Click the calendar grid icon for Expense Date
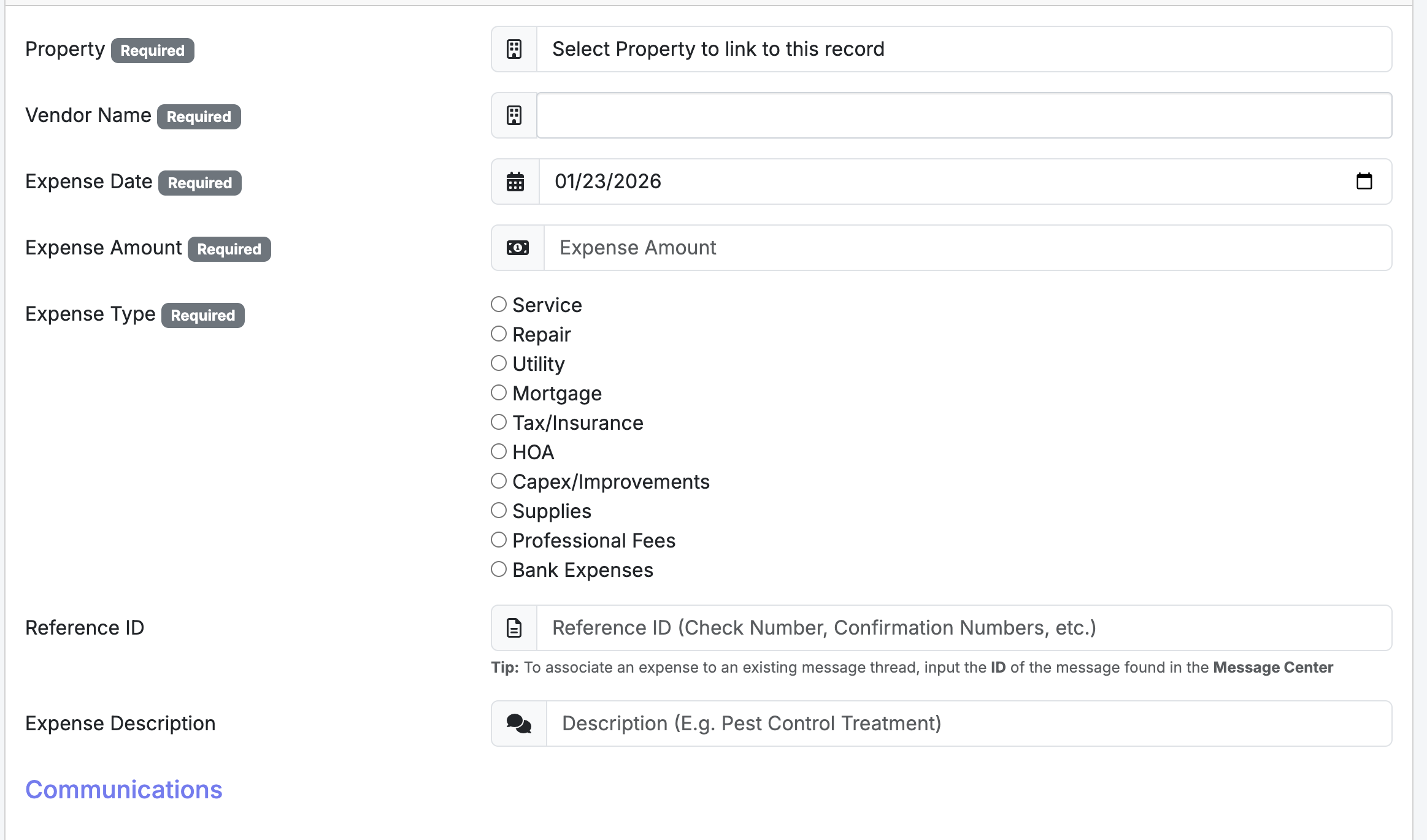This screenshot has width=1427, height=840. (x=515, y=181)
